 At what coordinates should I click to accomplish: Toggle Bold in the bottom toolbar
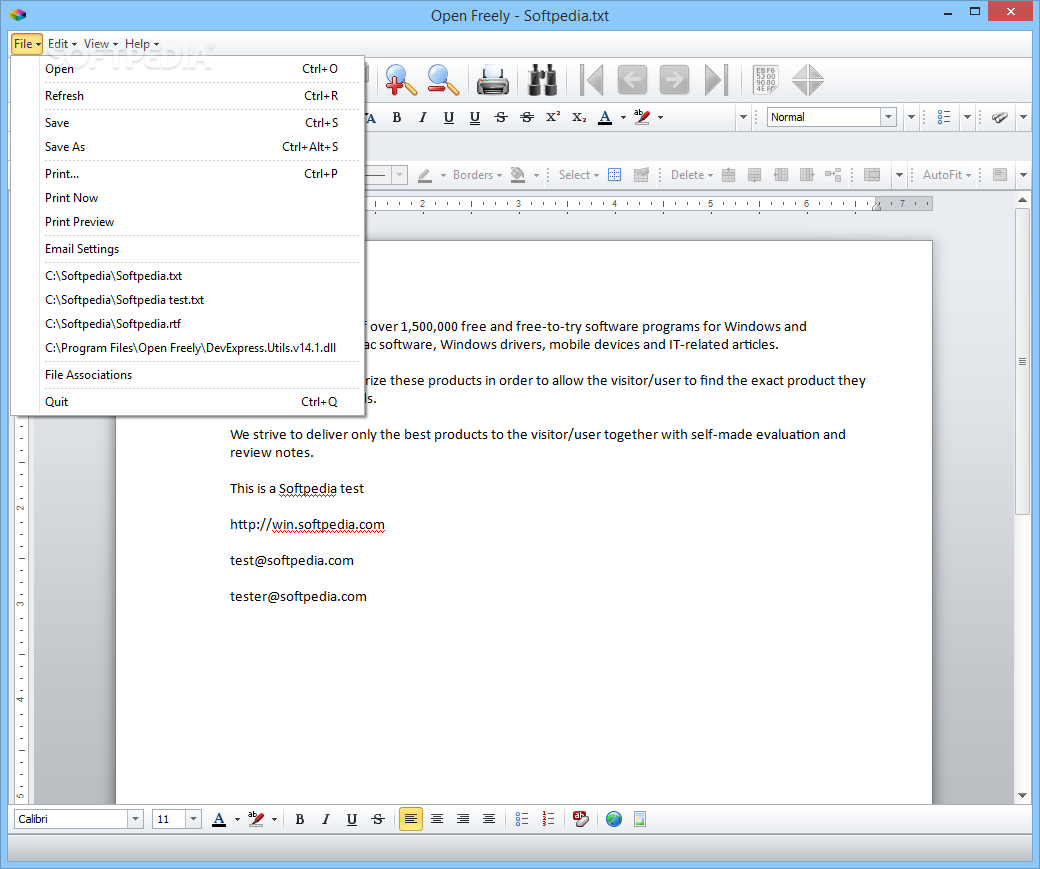[300, 819]
